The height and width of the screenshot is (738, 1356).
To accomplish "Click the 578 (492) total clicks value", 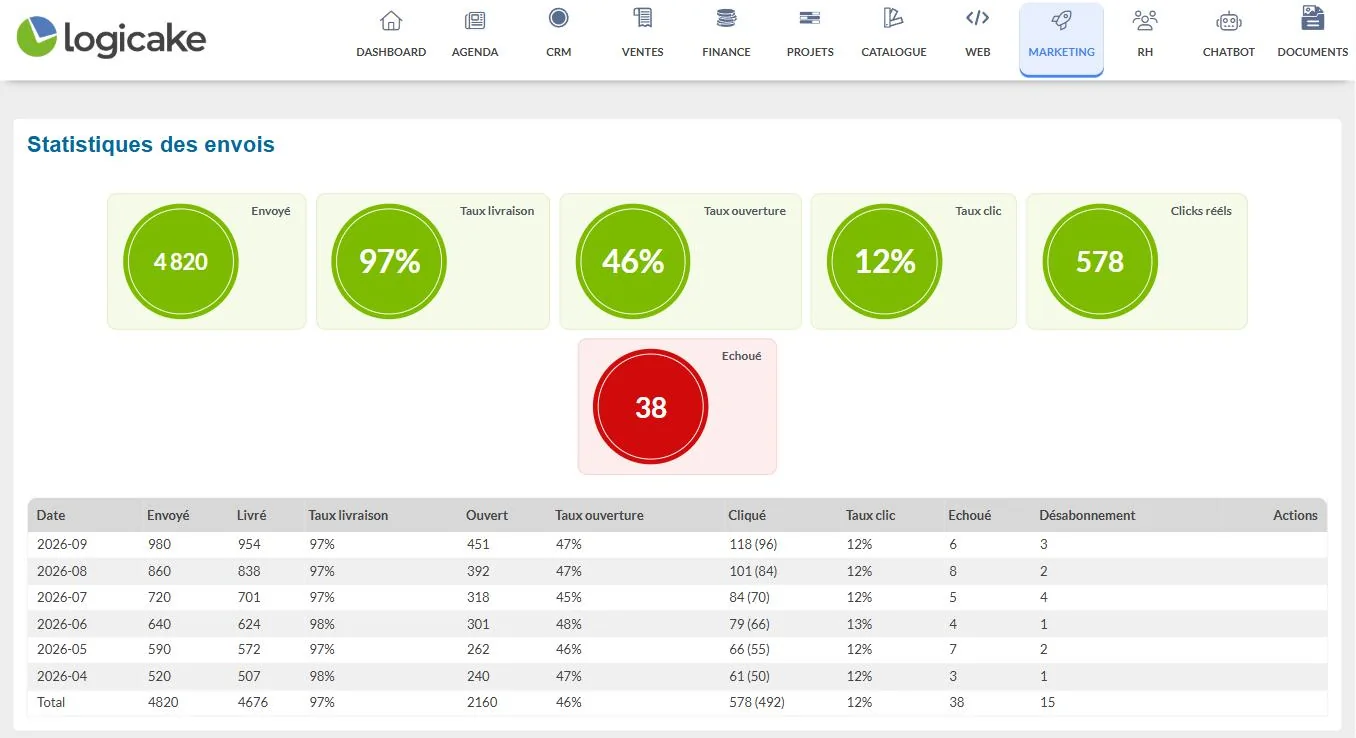I will click(x=757, y=703).
